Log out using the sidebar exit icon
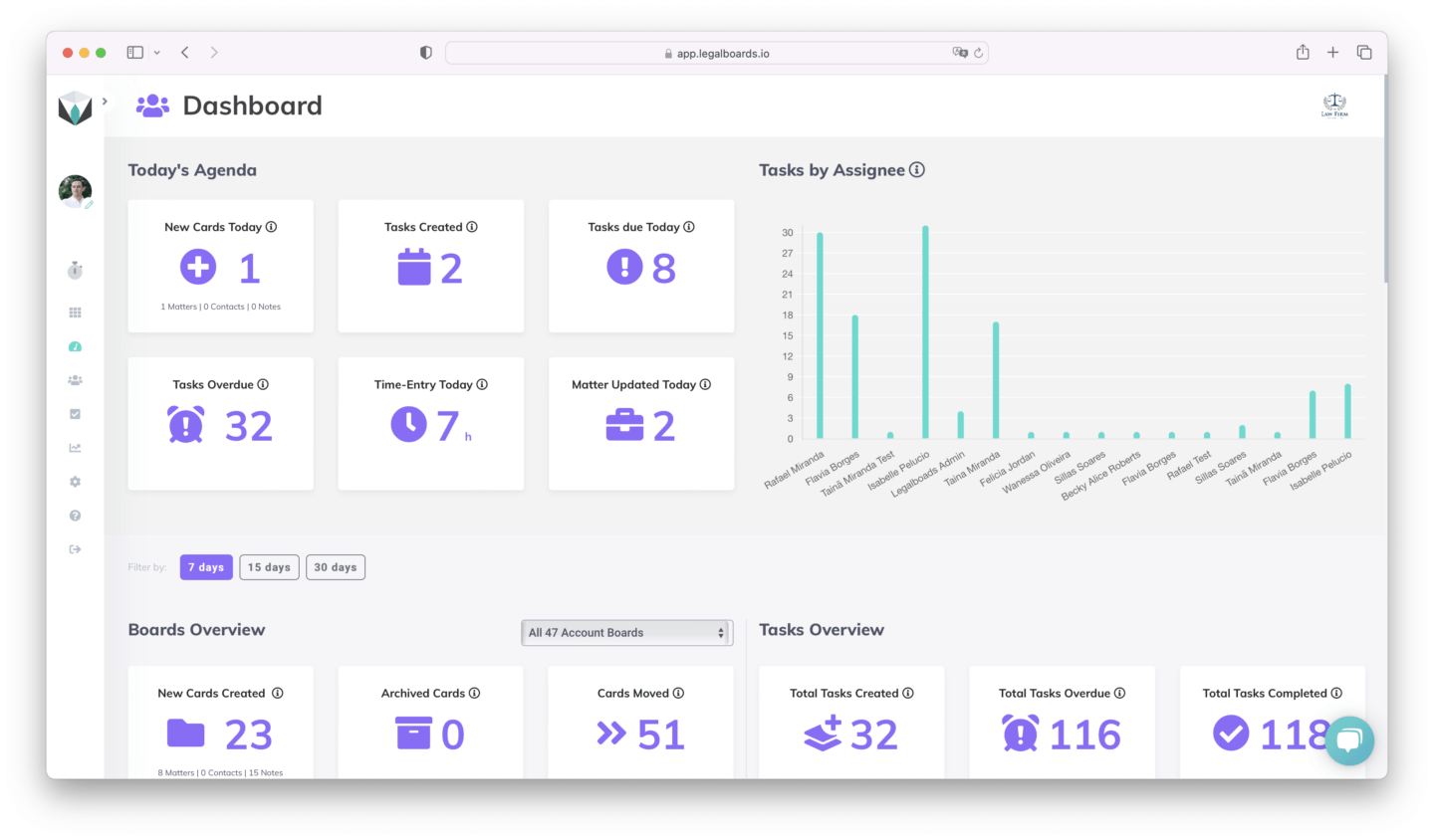 (x=75, y=548)
